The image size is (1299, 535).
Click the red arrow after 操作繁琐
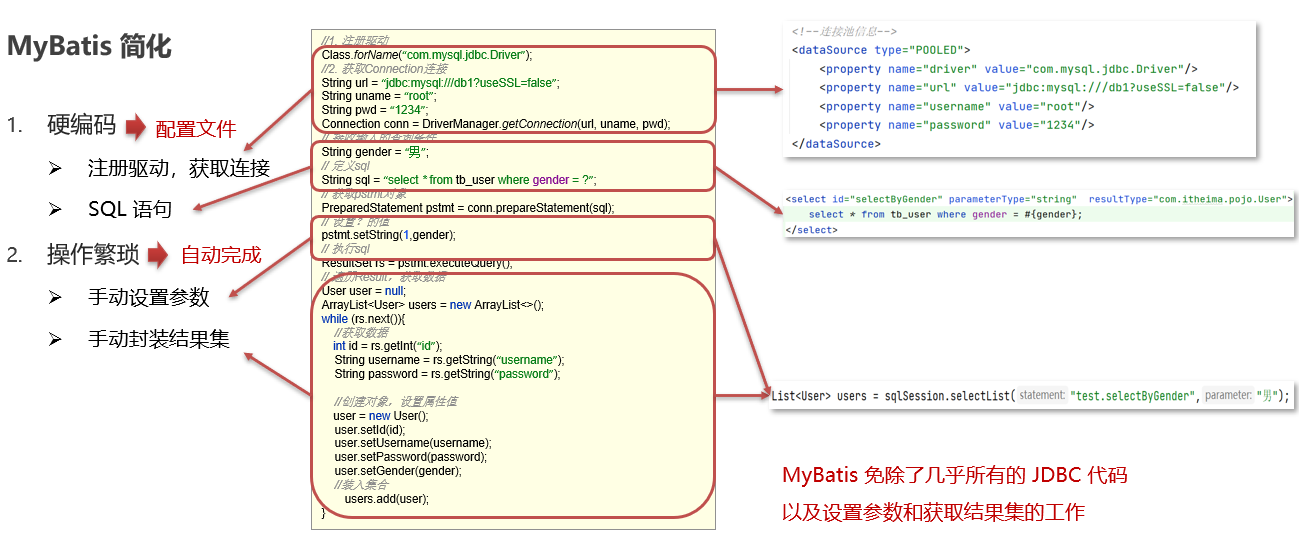pyautogui.click(x=158, y=255)
